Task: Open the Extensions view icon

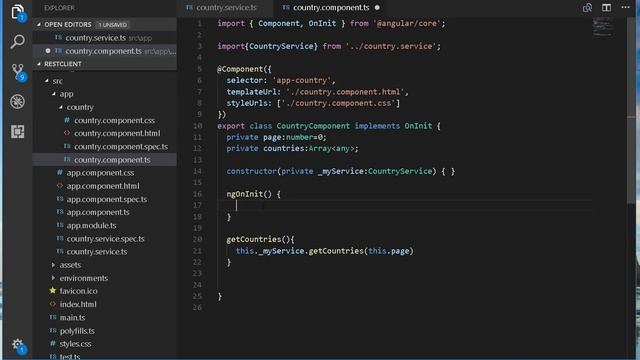Action: pos(18,131)
